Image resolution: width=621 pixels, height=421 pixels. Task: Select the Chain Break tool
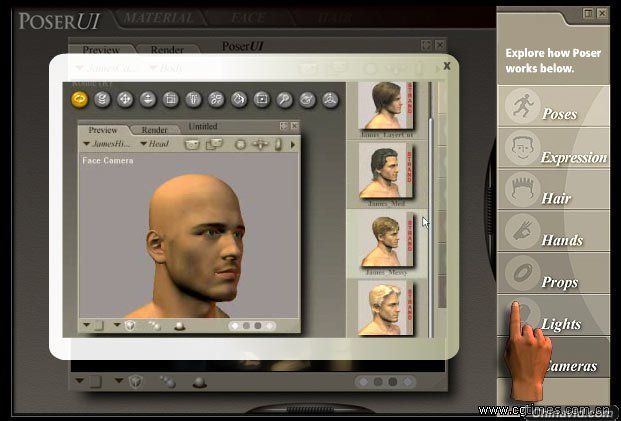coord(216,99)
